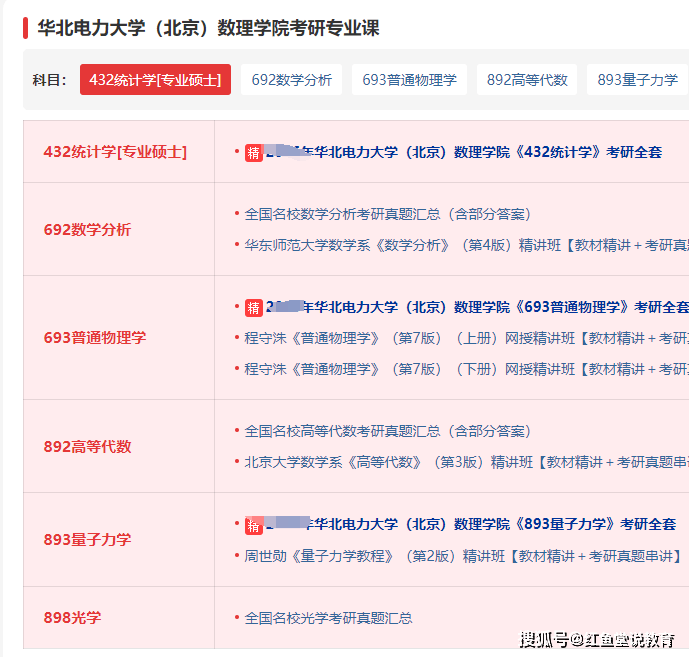The image size is (689, 657).
Task: Switch to the 693普通物理学 subject tab
Action: [409, 80]
